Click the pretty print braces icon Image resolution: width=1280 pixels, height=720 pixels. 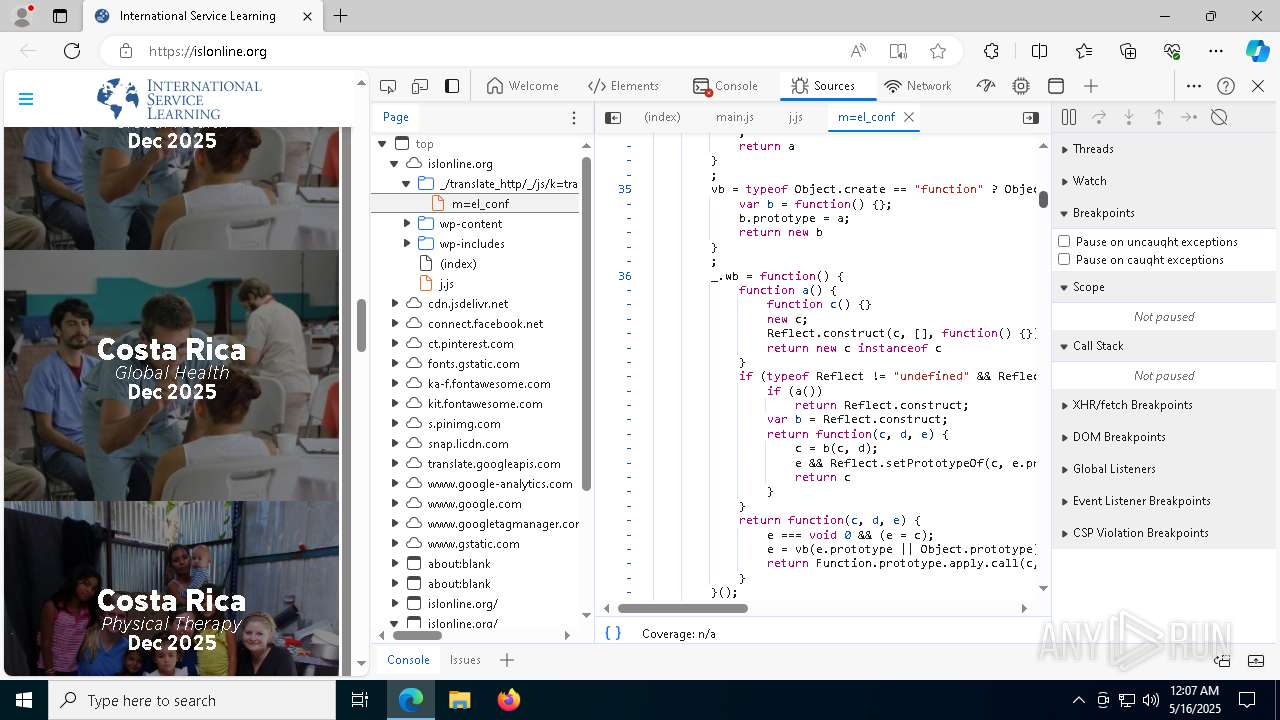(613, 634)
